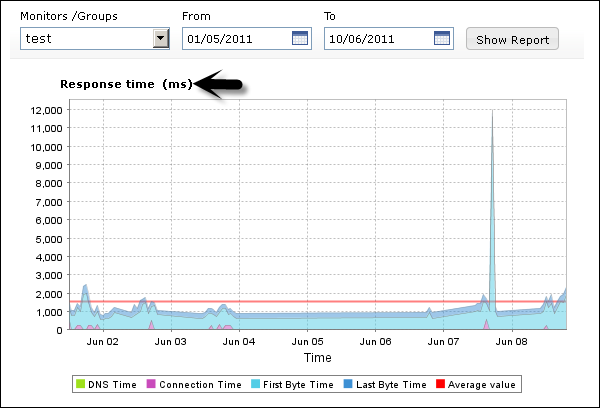Click the green DNS Time legend swatch
The image size is (600, 408).
(81, 384)
